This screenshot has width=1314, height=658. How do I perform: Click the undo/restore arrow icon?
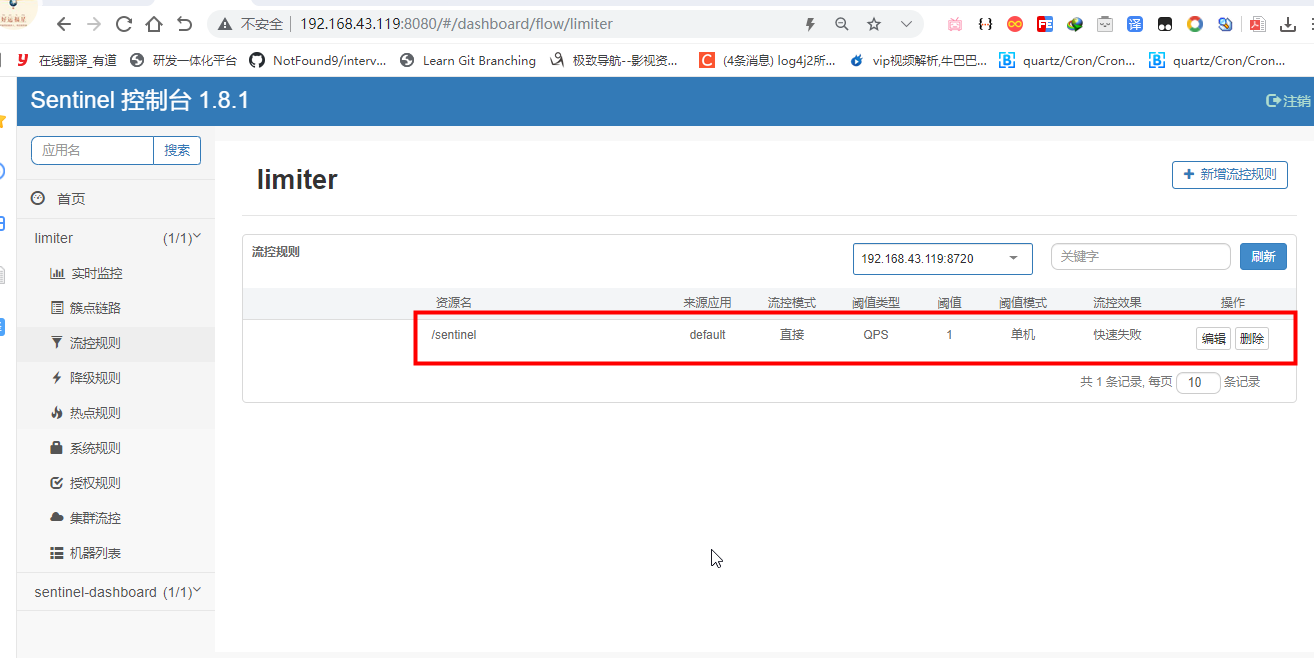coord(184,24)
